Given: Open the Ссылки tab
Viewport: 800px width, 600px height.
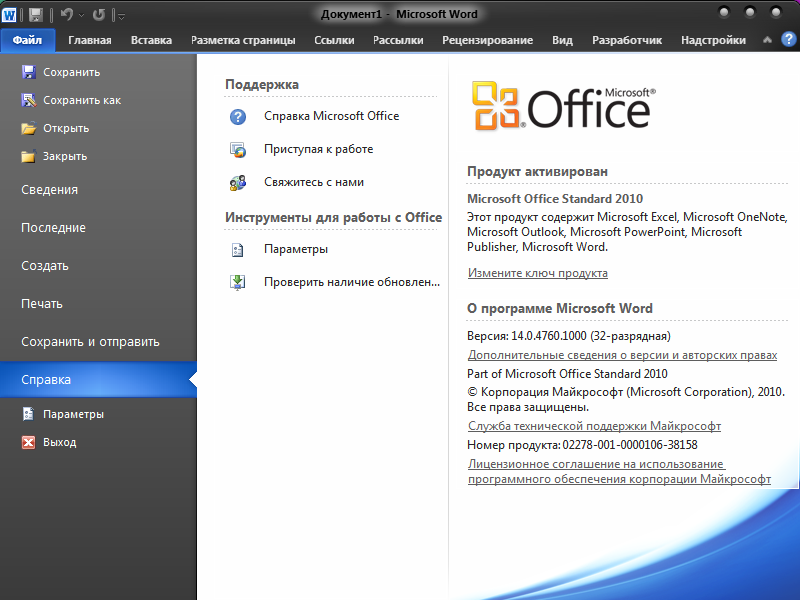Looking at the screenshot, I should pos(334,40).
